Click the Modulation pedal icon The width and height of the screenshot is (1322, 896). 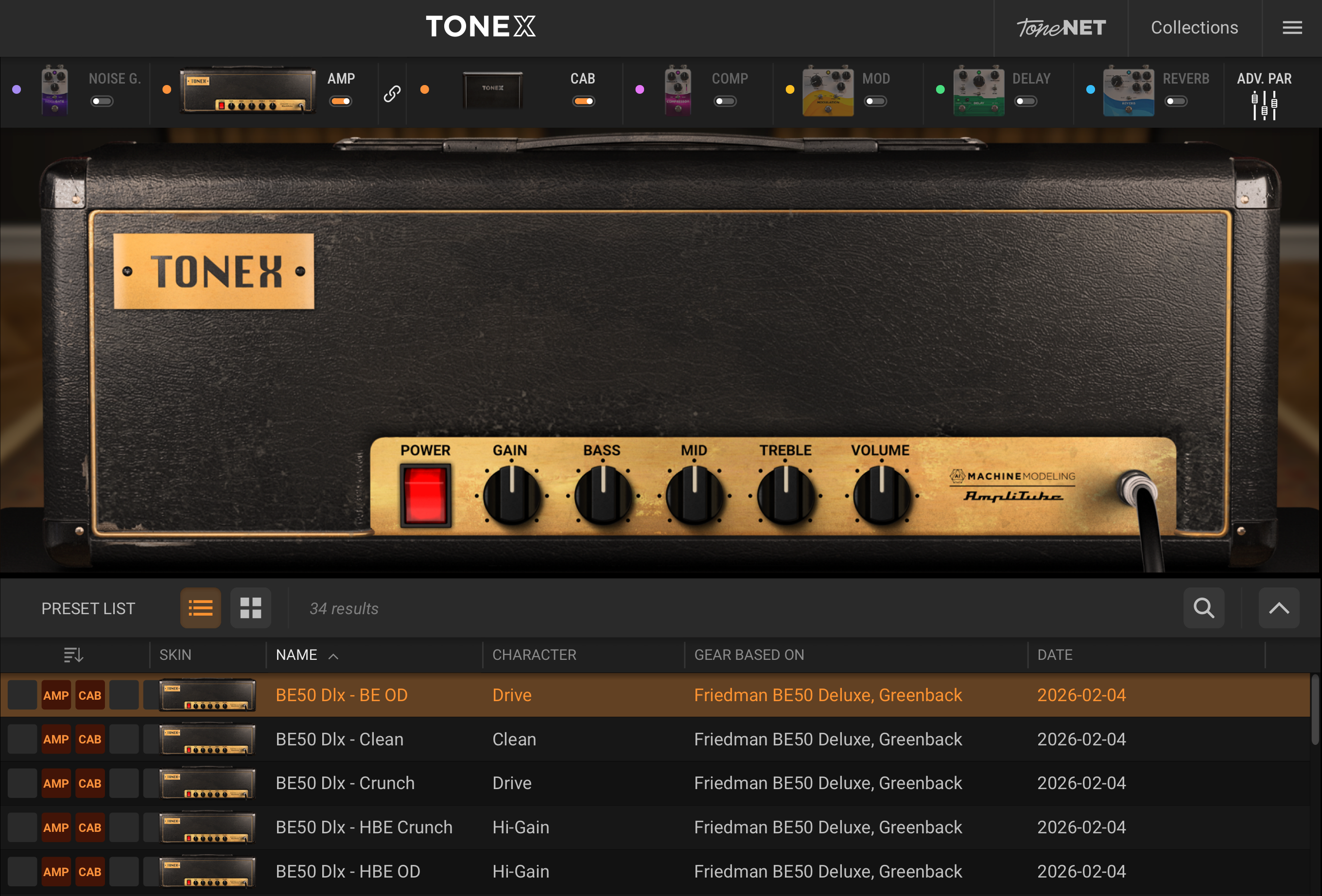coord(828,90)
